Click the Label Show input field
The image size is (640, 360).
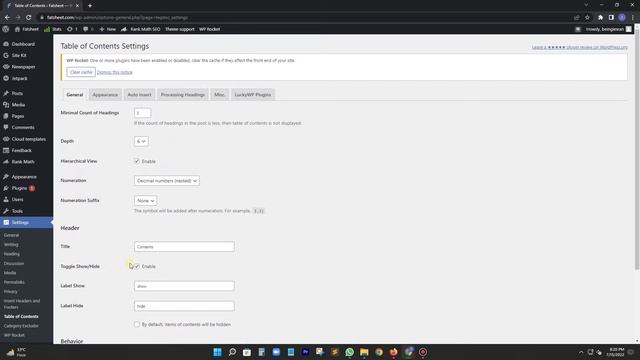tap(184, 286)
